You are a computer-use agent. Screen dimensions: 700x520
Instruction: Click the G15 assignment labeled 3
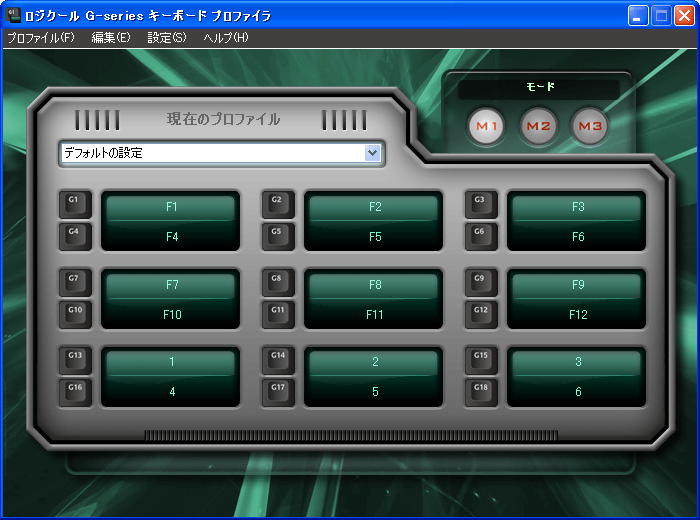click(577, 362)
